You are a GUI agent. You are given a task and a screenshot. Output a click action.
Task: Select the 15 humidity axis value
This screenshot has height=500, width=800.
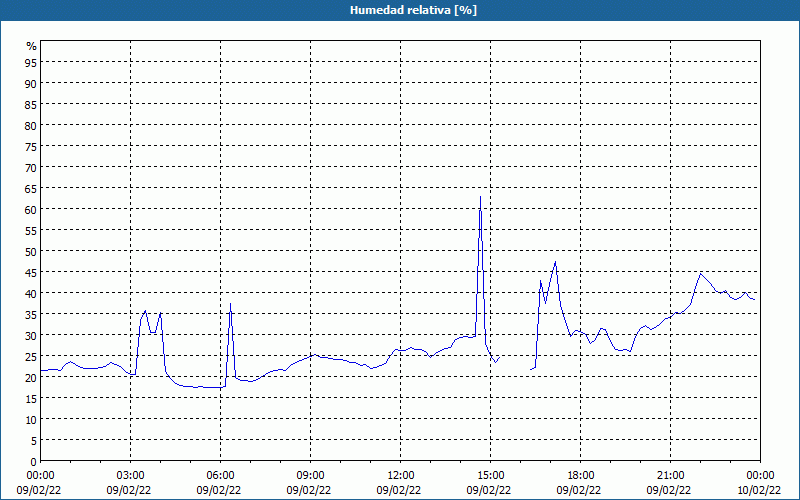pyautogui.click(x=31, y=398)
